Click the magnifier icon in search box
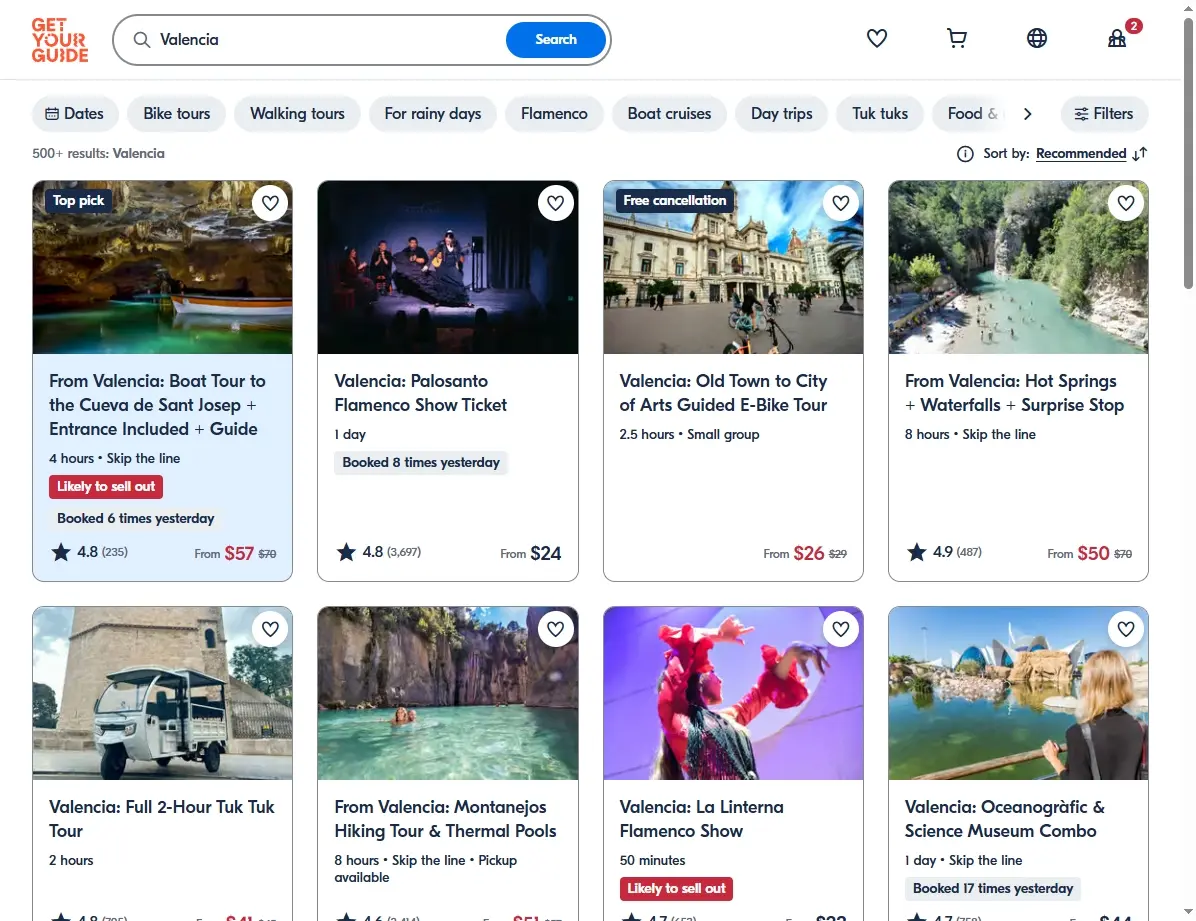The width and height of the screenshot is (1196, 921). click(x=142, y=40)
